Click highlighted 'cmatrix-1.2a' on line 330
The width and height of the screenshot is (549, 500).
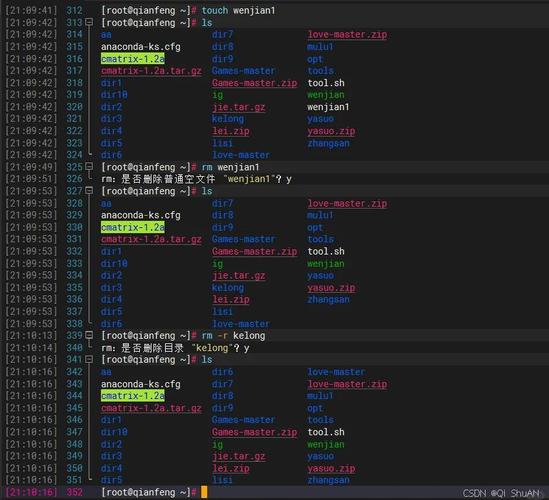coord(133,227)
